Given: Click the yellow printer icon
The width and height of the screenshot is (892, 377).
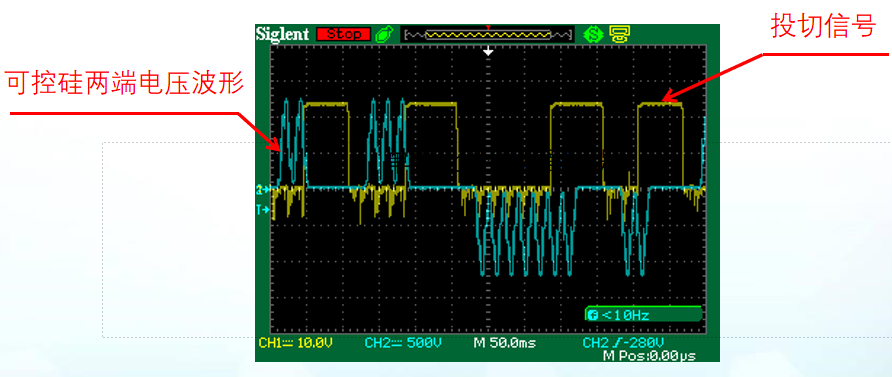Looking at the screenshot, I should (x=617, y=34).
